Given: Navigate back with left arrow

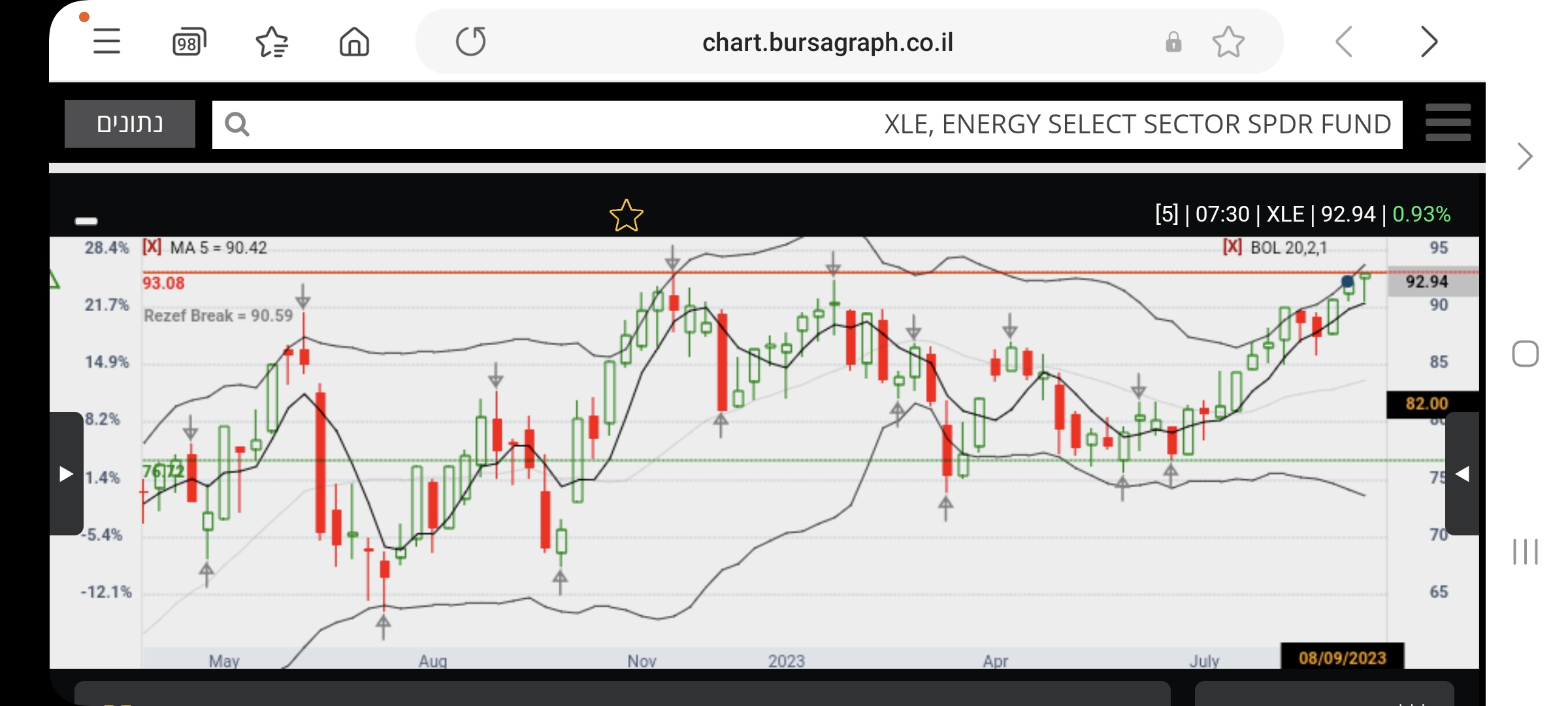Looking at the screenshot, I should (x=1344, y=42).
